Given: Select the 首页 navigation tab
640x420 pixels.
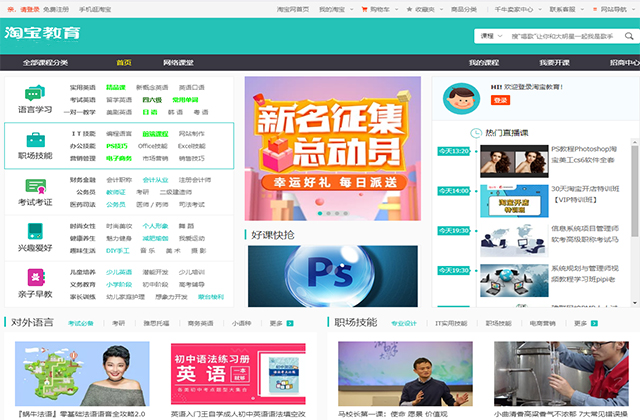Looking at the screenshot, I should coord(124,62).
